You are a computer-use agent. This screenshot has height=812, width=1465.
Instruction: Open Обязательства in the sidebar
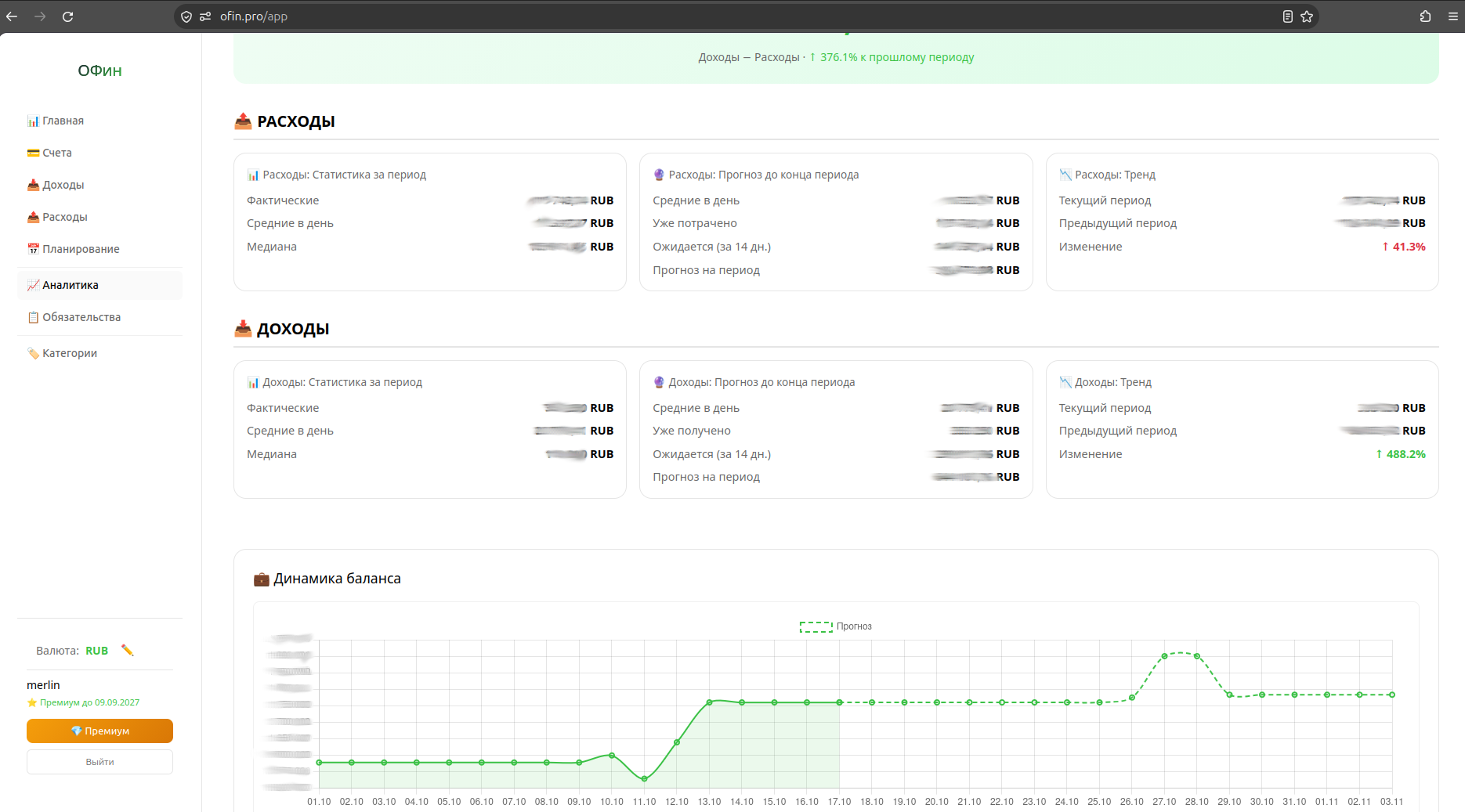(99, 317)
